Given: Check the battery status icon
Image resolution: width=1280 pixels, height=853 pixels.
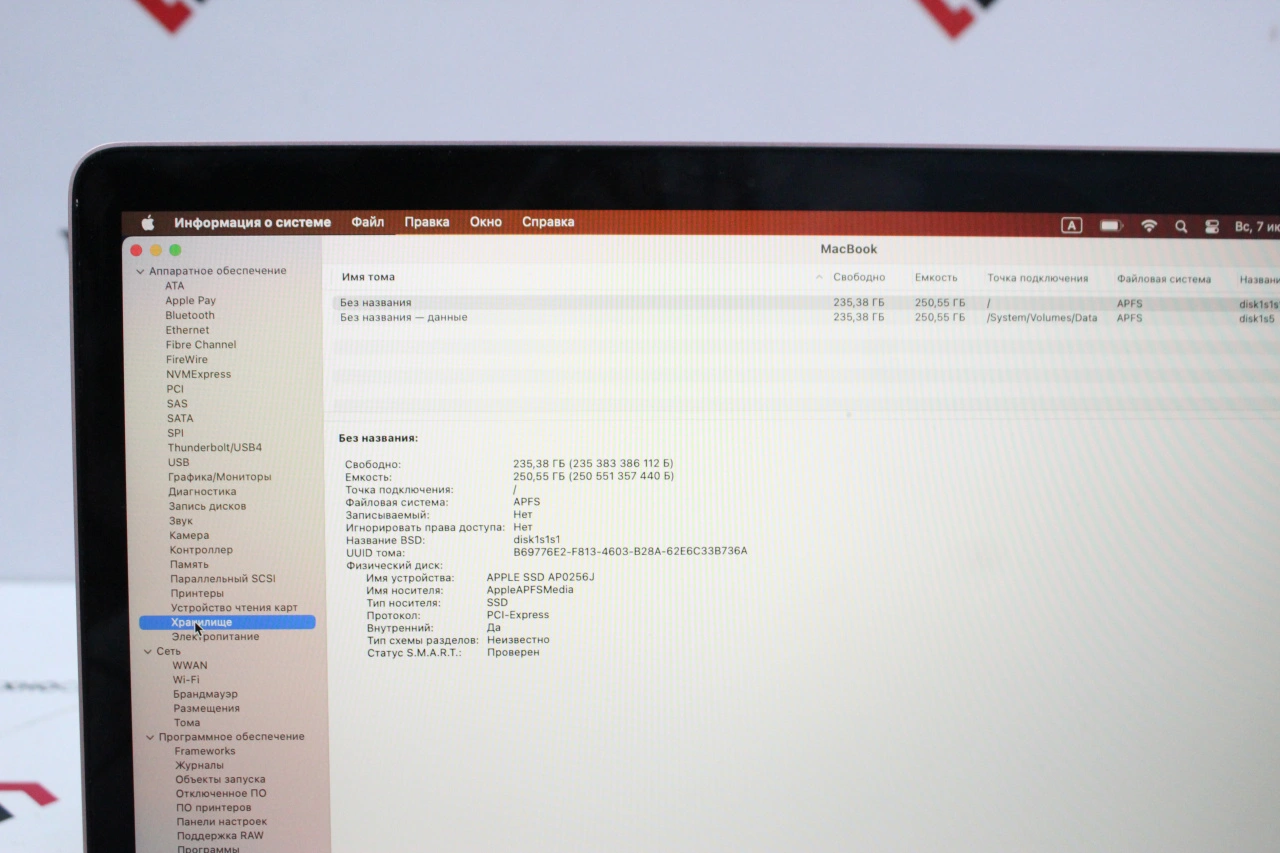Looking at the screenshot, I should [x=1111, y=226].
